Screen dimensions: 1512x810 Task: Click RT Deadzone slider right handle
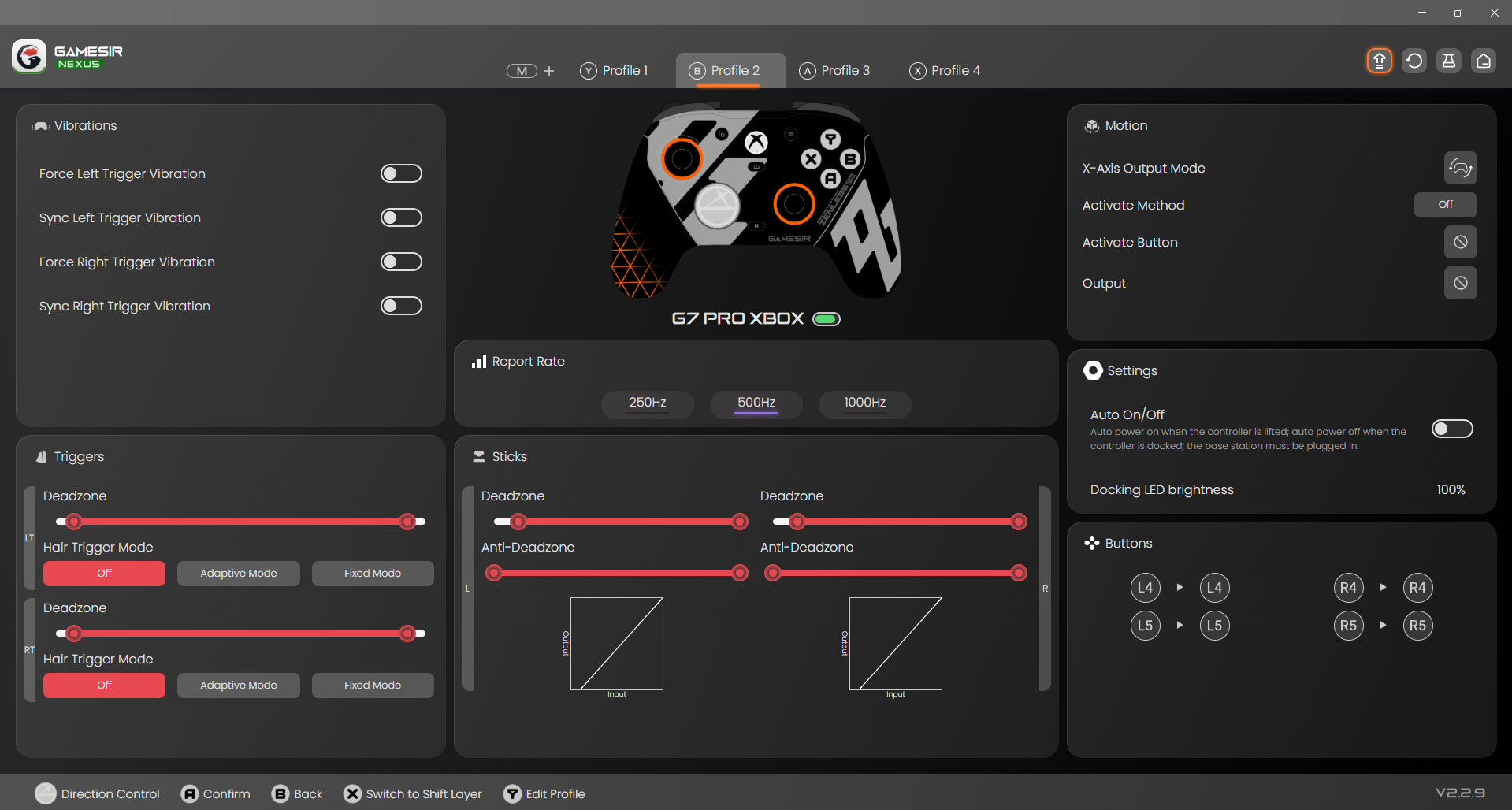tap(407, 634)
